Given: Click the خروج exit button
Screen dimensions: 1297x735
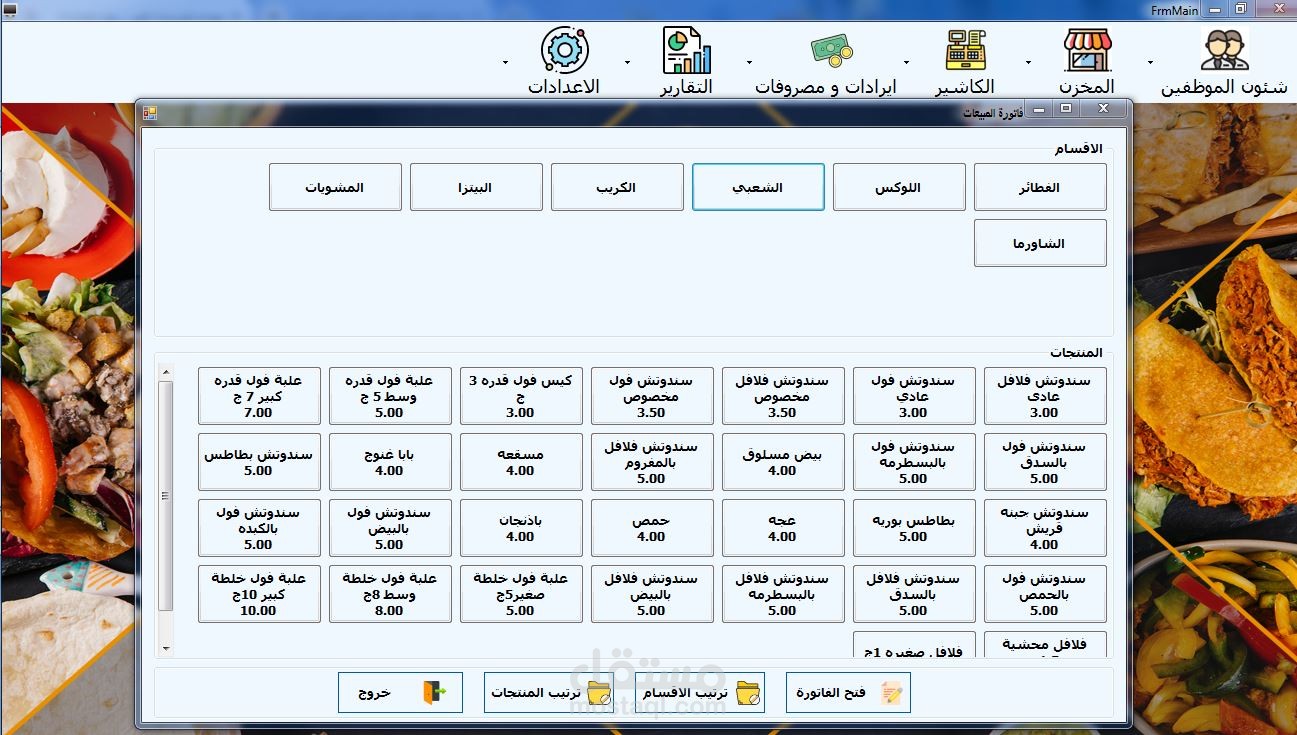Looking at the screenshot, I should [400, 692].
